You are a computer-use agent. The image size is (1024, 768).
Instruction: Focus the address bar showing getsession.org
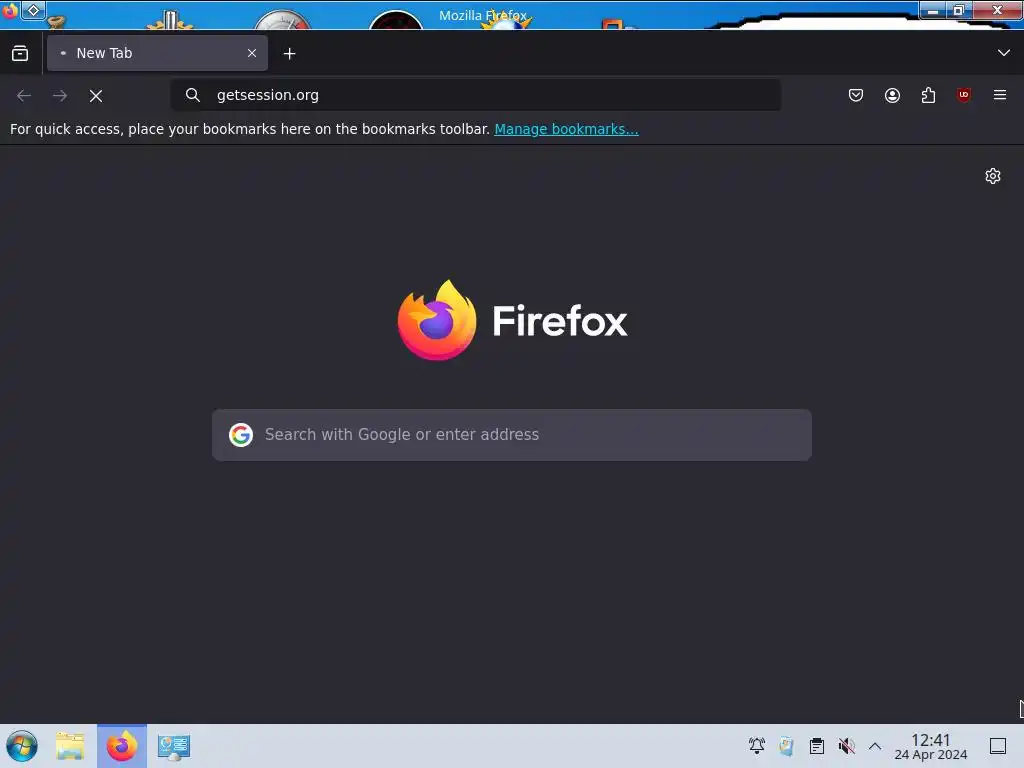point(475,95)
